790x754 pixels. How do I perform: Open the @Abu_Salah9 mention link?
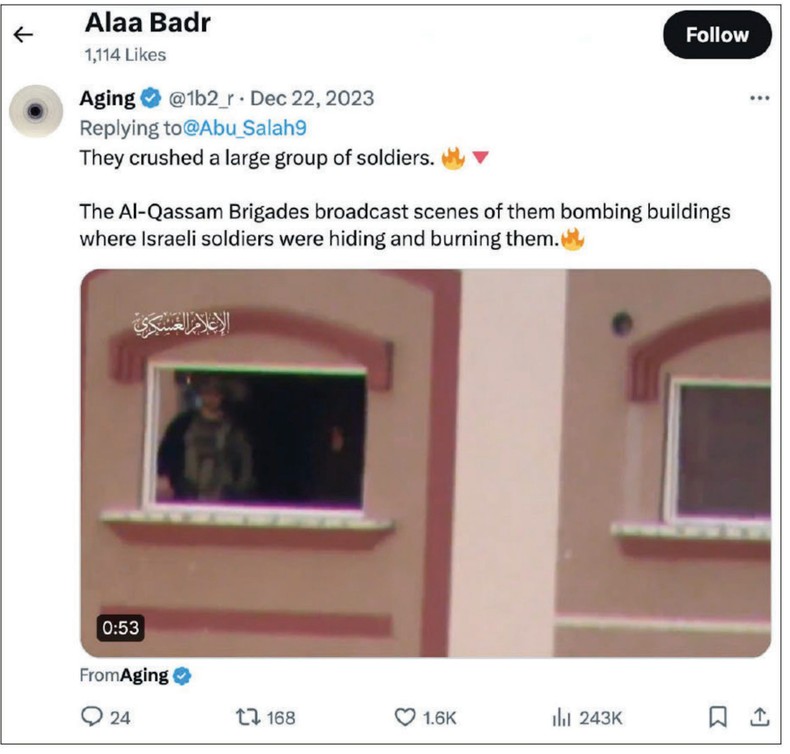[244, 128]
